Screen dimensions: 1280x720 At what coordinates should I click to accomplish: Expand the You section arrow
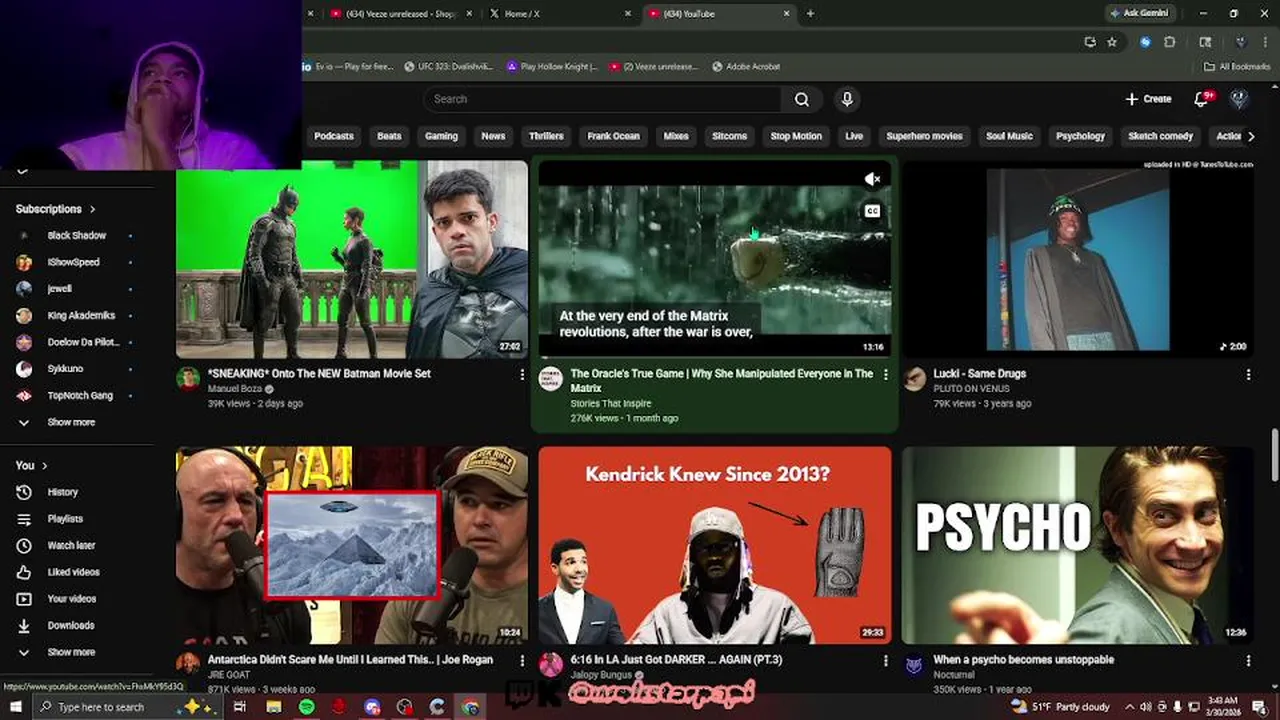(44, 465)
